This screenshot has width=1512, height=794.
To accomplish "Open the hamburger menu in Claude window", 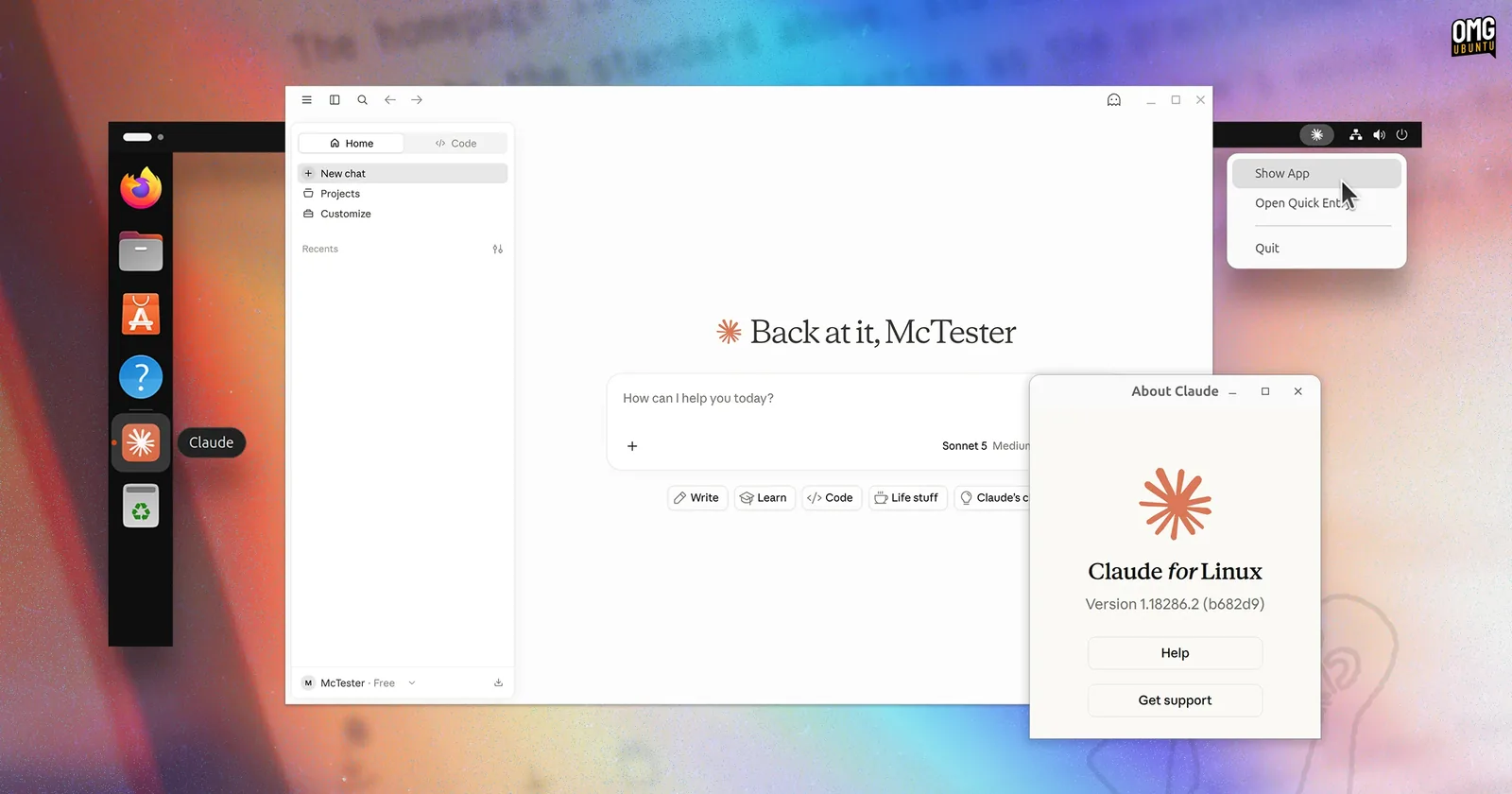I will 306,99.
